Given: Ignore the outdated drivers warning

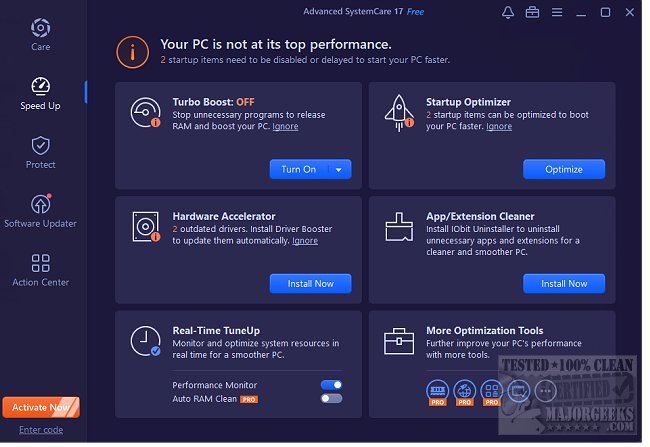Looking at the screenshot, I should click(x=305, y=241).
